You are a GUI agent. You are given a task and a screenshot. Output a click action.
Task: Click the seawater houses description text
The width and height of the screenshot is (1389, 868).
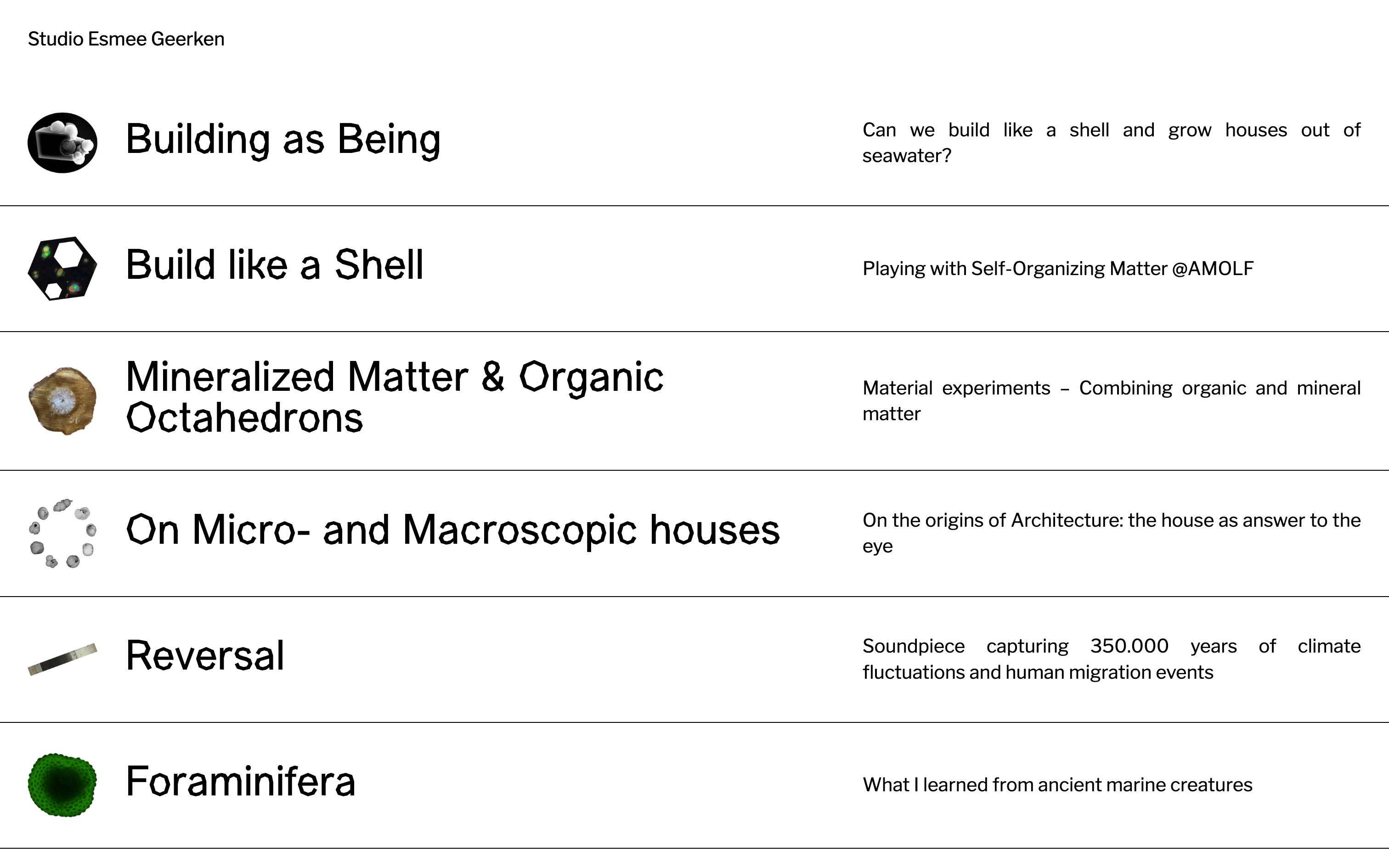[x=1111, y=142]
